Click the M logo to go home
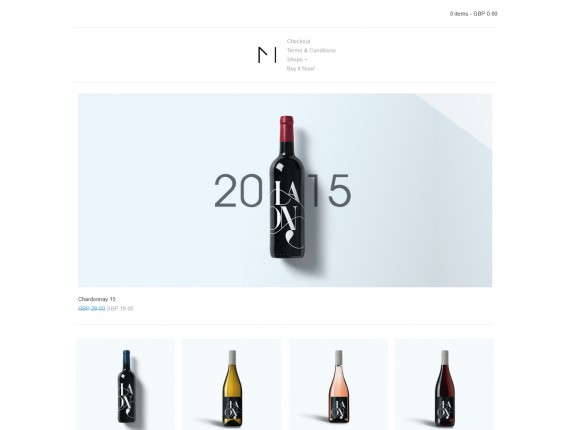Viewport: 570px width, 430px height. click(267, 55)
